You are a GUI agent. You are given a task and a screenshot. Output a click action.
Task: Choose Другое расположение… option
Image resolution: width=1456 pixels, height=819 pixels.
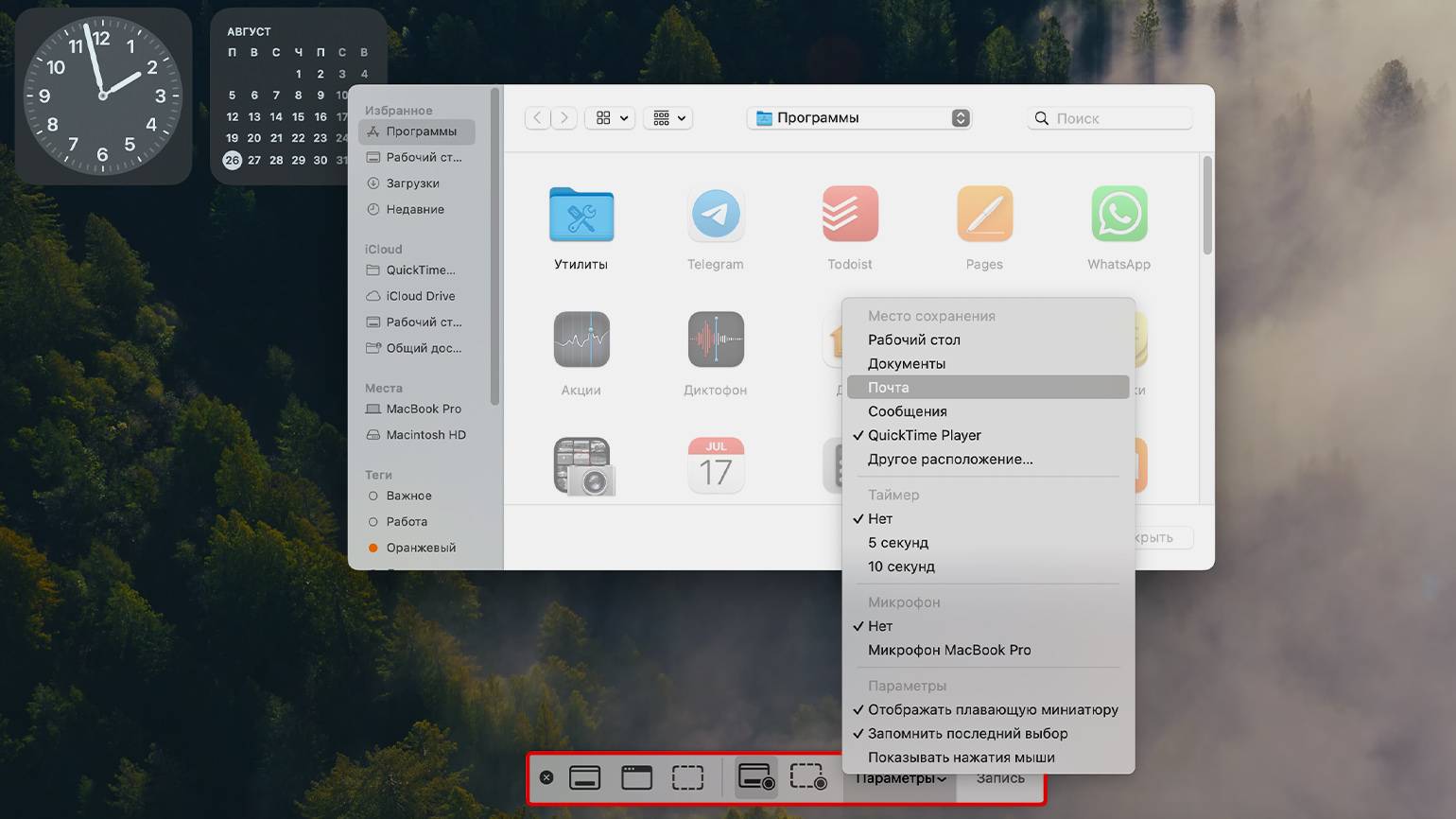988,459
